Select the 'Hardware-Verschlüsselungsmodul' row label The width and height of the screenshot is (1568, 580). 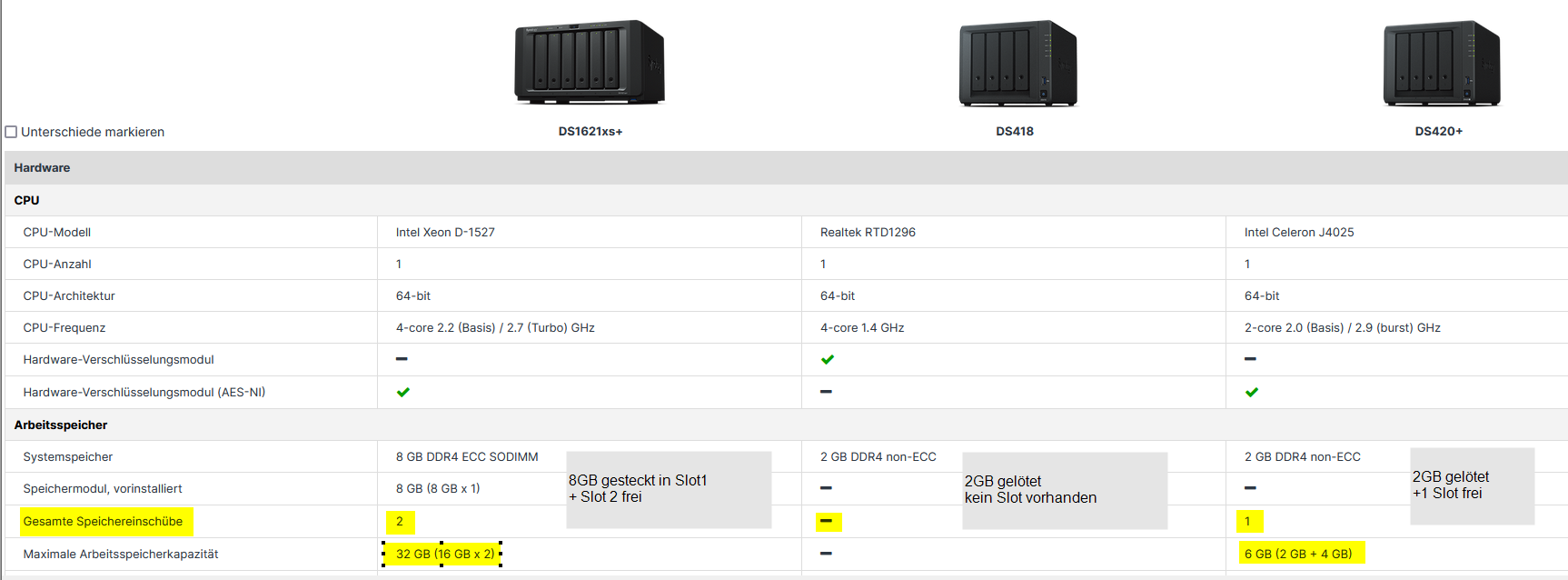[x=119, y=360]
